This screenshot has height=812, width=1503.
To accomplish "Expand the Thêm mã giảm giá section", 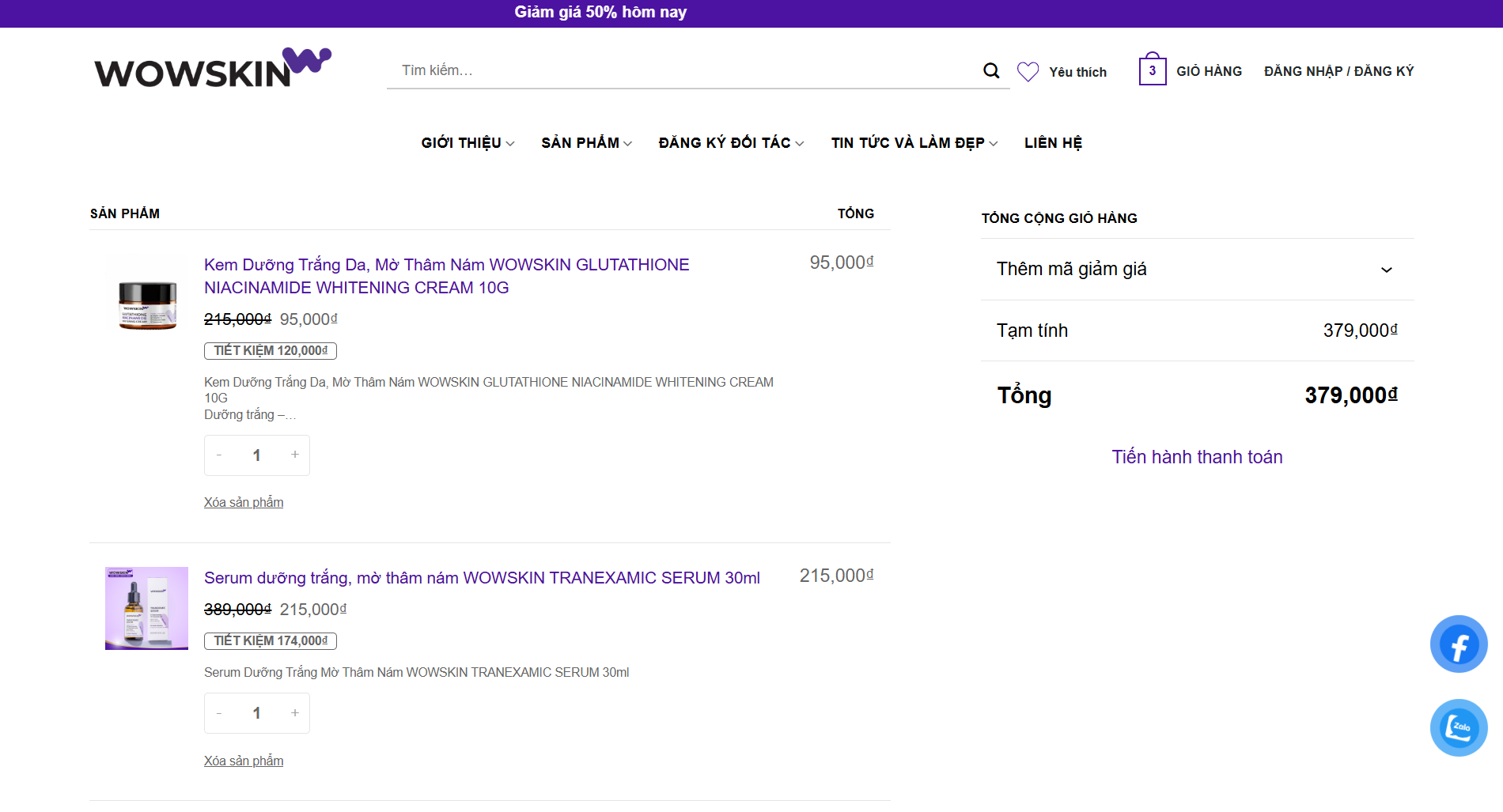I will [1196, 270].
